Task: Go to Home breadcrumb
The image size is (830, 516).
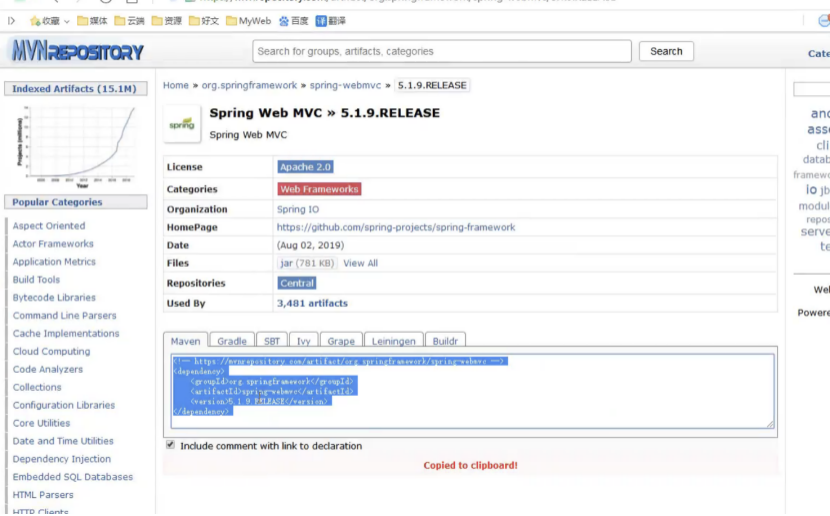Action: tap(176, 85)
